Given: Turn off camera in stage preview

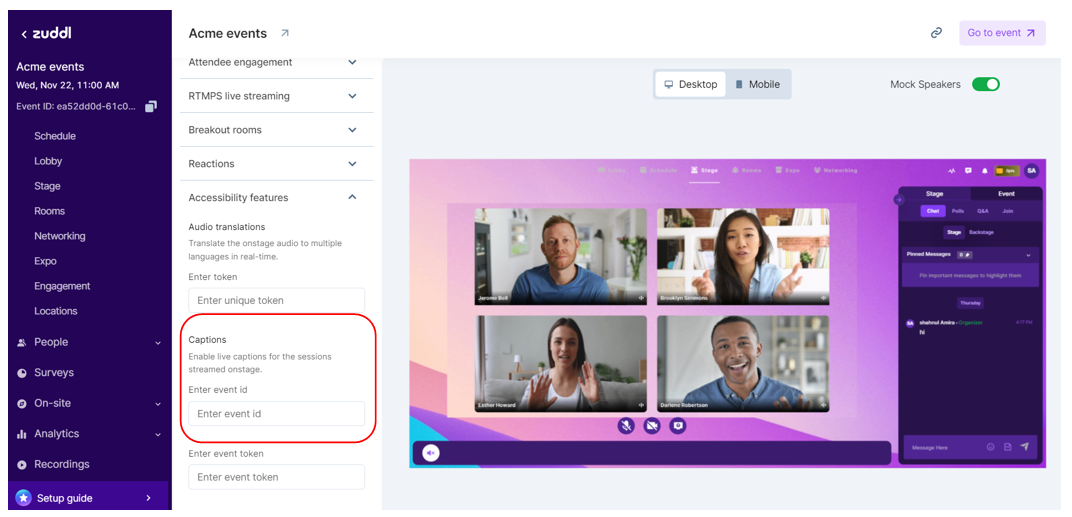Looking at the screenshot, I should coord(652,426).
